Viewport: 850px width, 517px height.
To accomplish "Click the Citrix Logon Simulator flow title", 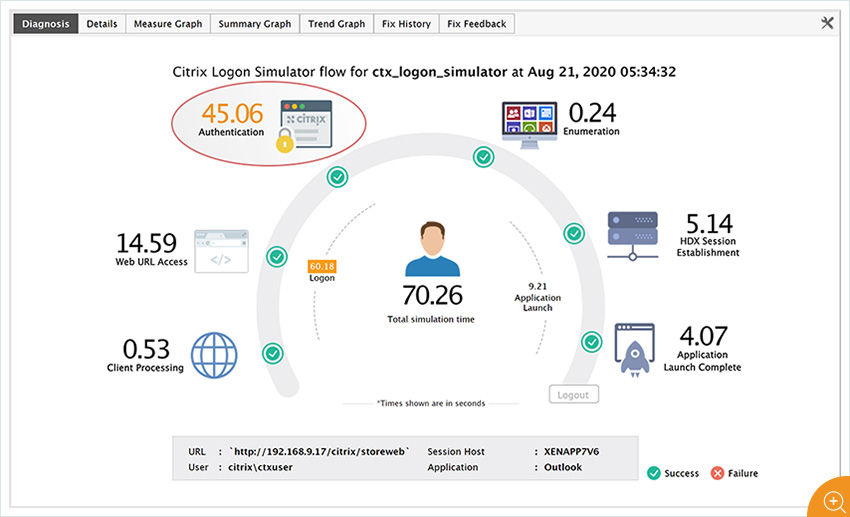I will (x=424, y=72).
